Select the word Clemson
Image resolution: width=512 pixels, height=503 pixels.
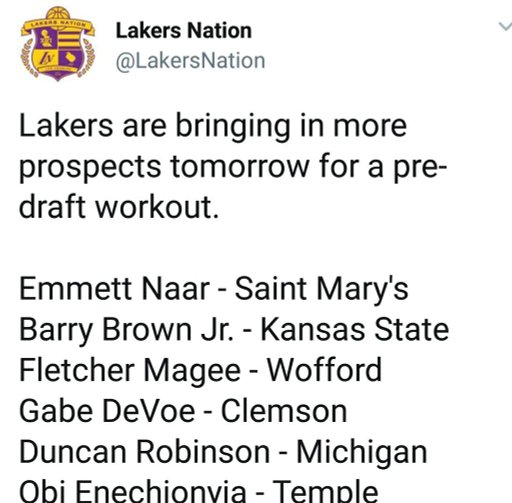[x=284, y=411]
